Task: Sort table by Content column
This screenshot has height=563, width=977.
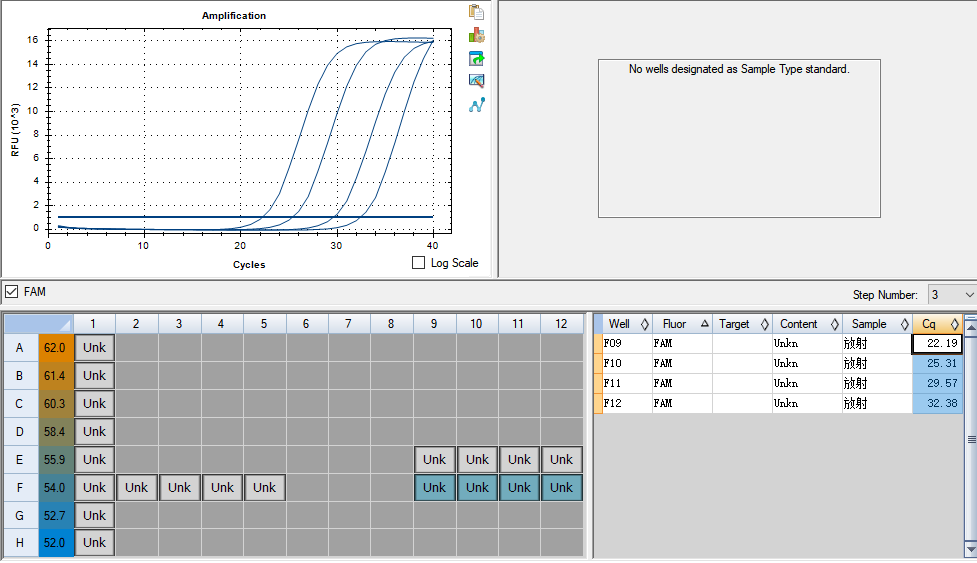Action: tap(808, 324)
